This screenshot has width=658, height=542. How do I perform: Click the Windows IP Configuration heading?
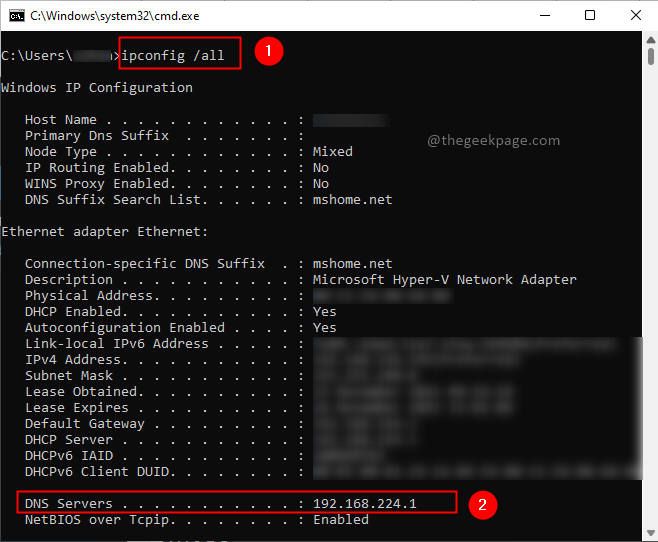(97, 88)
